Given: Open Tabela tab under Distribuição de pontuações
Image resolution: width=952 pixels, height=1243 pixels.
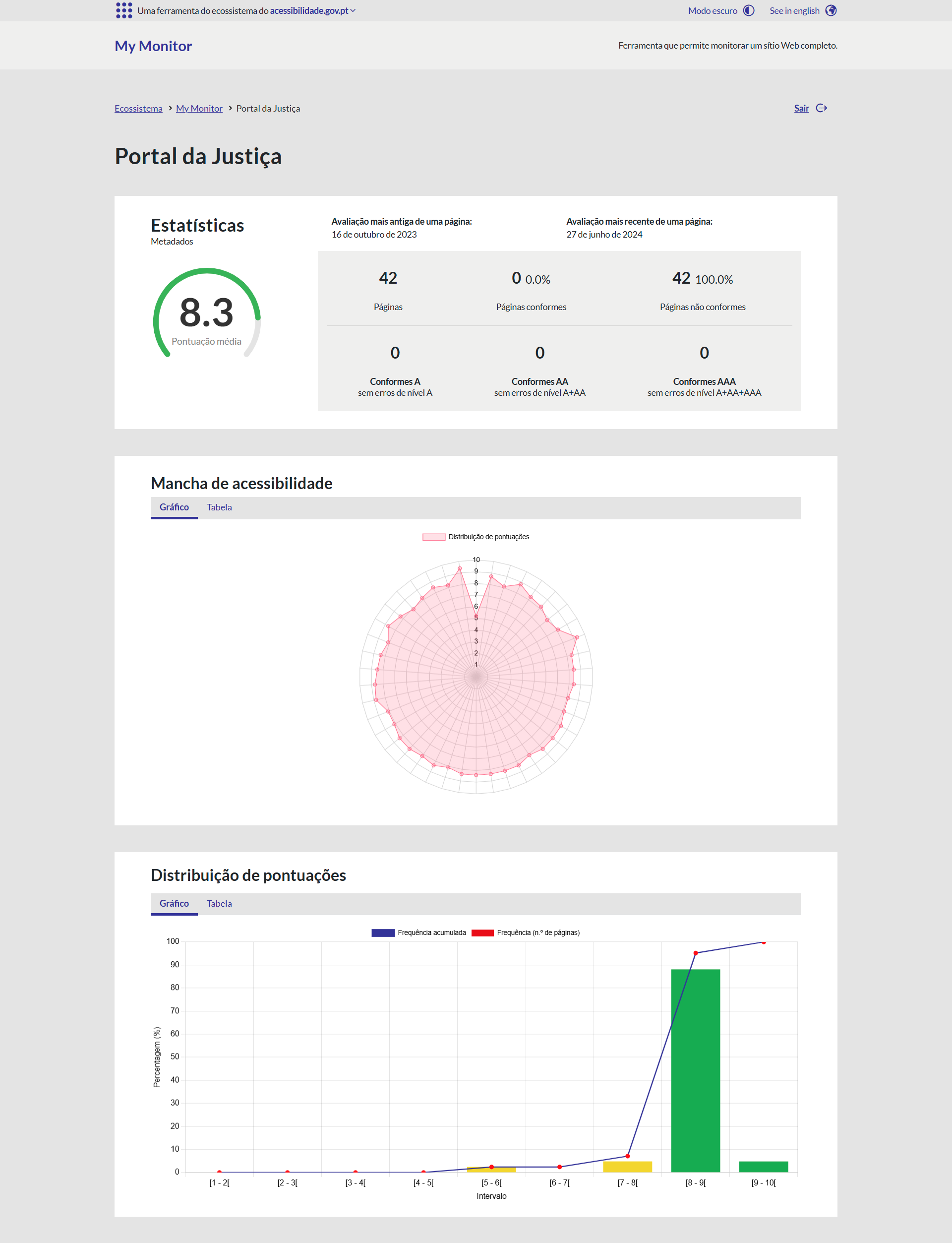Looking at the screenshot, I should pyautogui.click(x=219, y=904).
